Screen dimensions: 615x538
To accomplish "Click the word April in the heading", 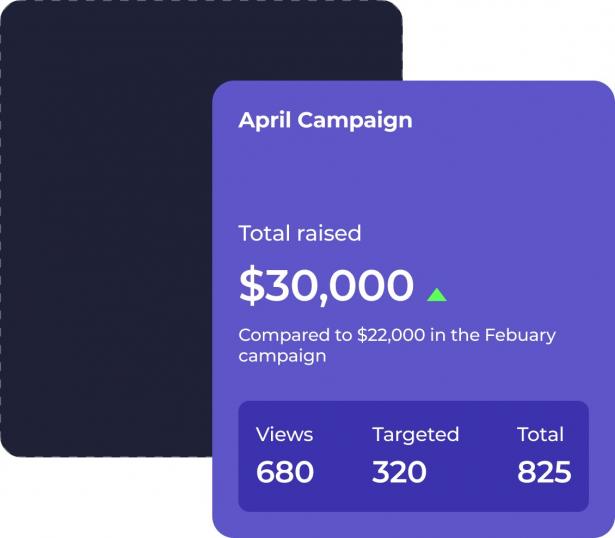I will tap(265, 120).
